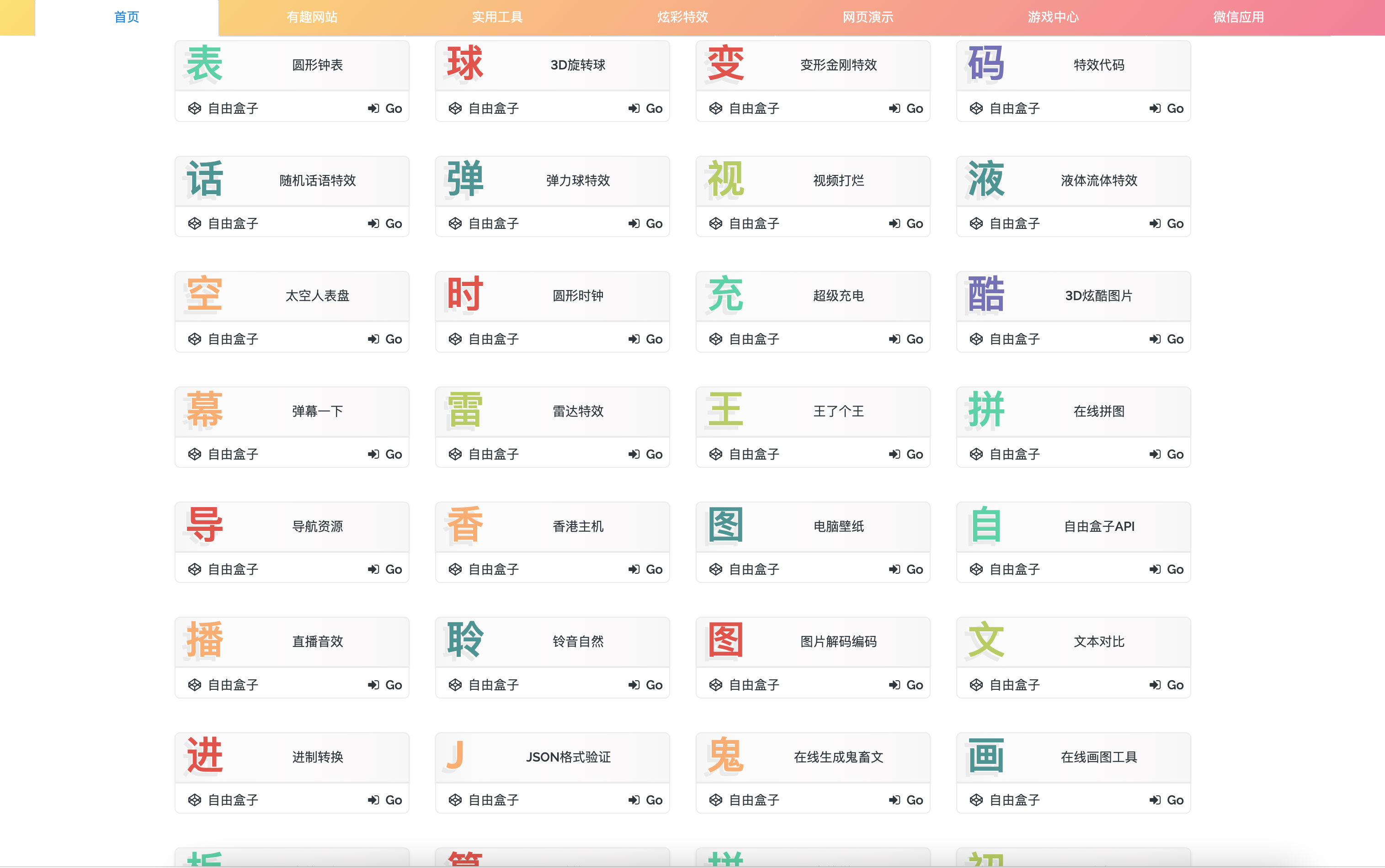The image size is (1385, 868).
Task: Click the orange 幕 icon for 弹幕一下
Action: [204, 410]
